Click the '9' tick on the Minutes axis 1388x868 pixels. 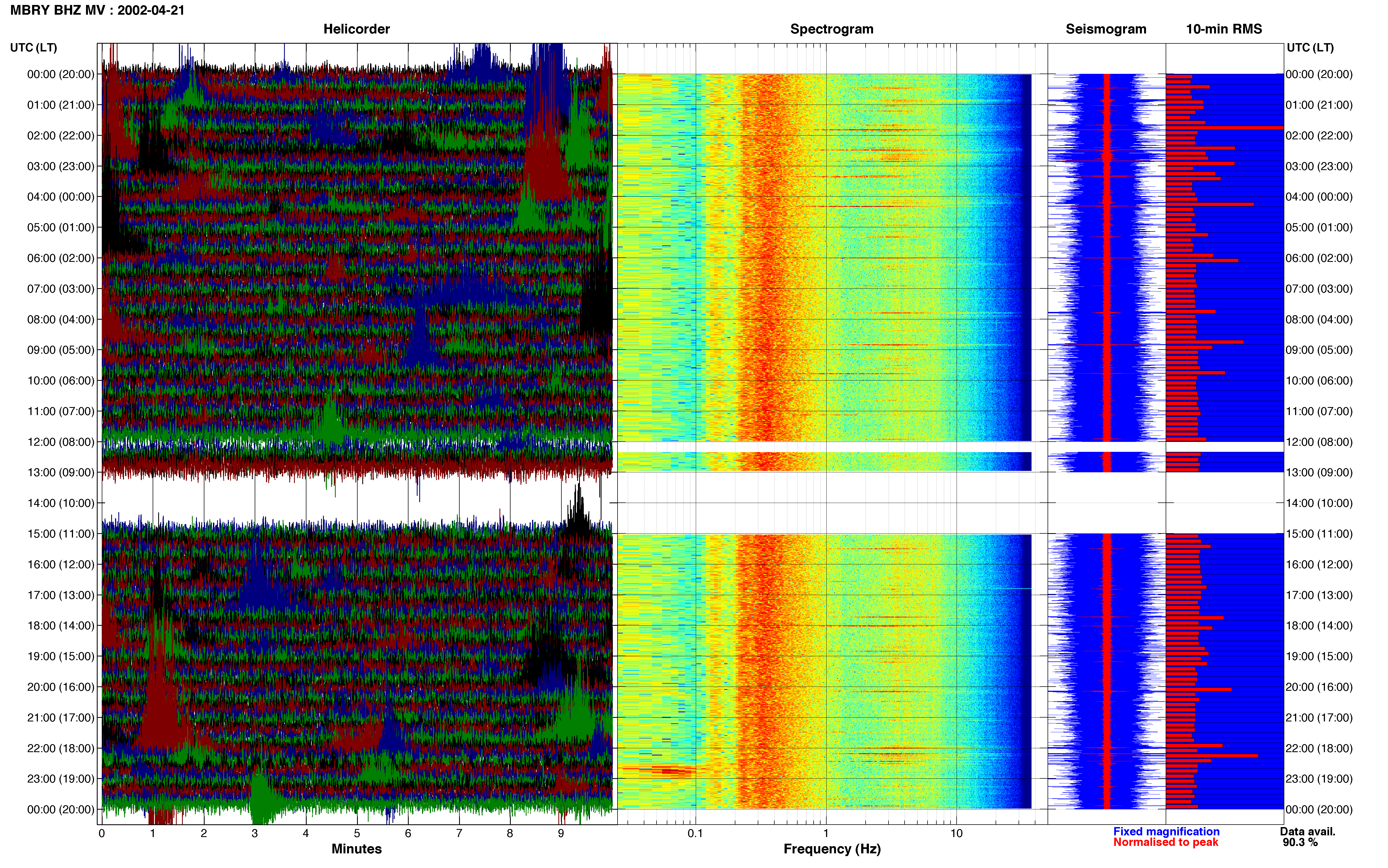(x=561, y=833)
